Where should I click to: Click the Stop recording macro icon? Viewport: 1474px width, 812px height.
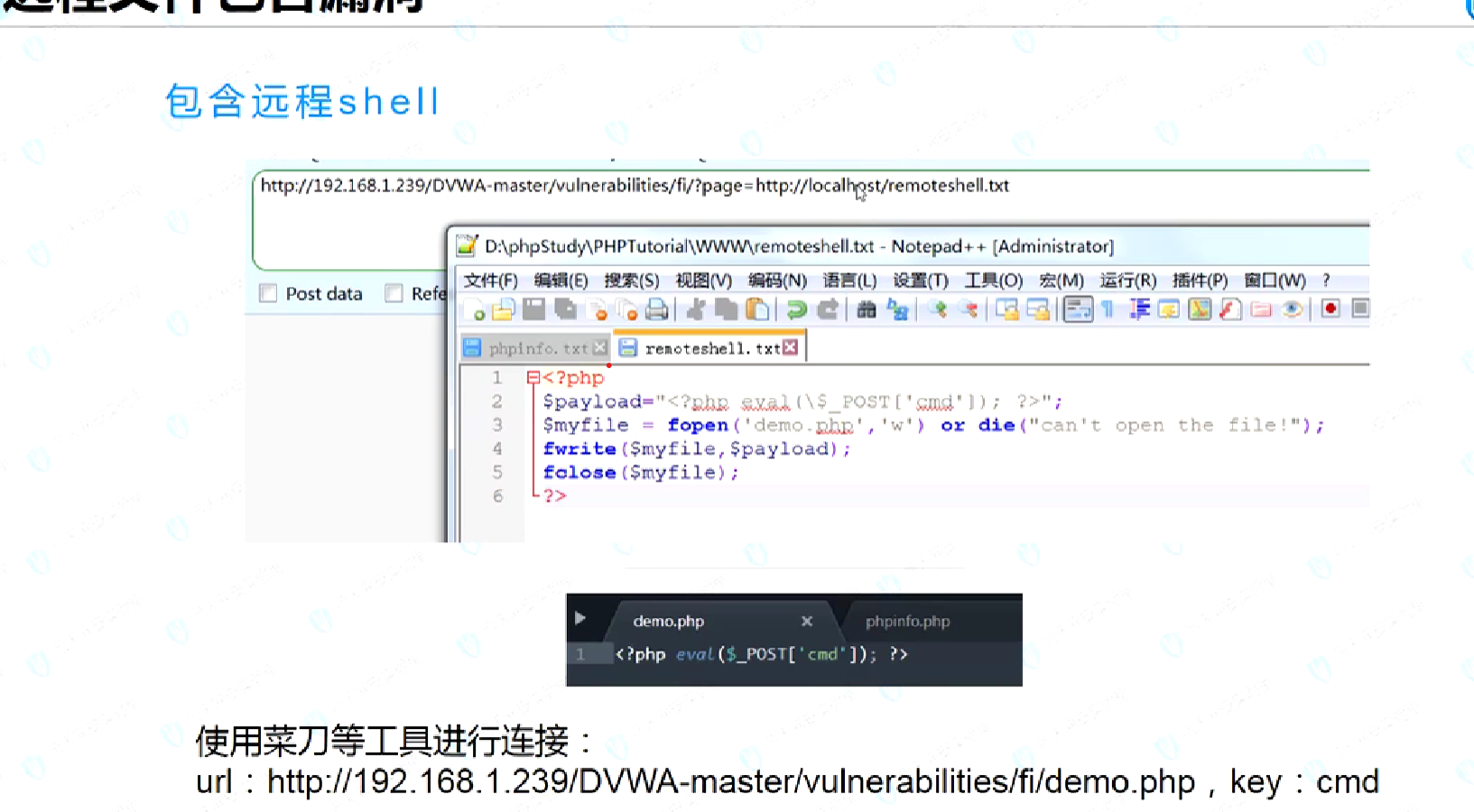point(1360,309)
